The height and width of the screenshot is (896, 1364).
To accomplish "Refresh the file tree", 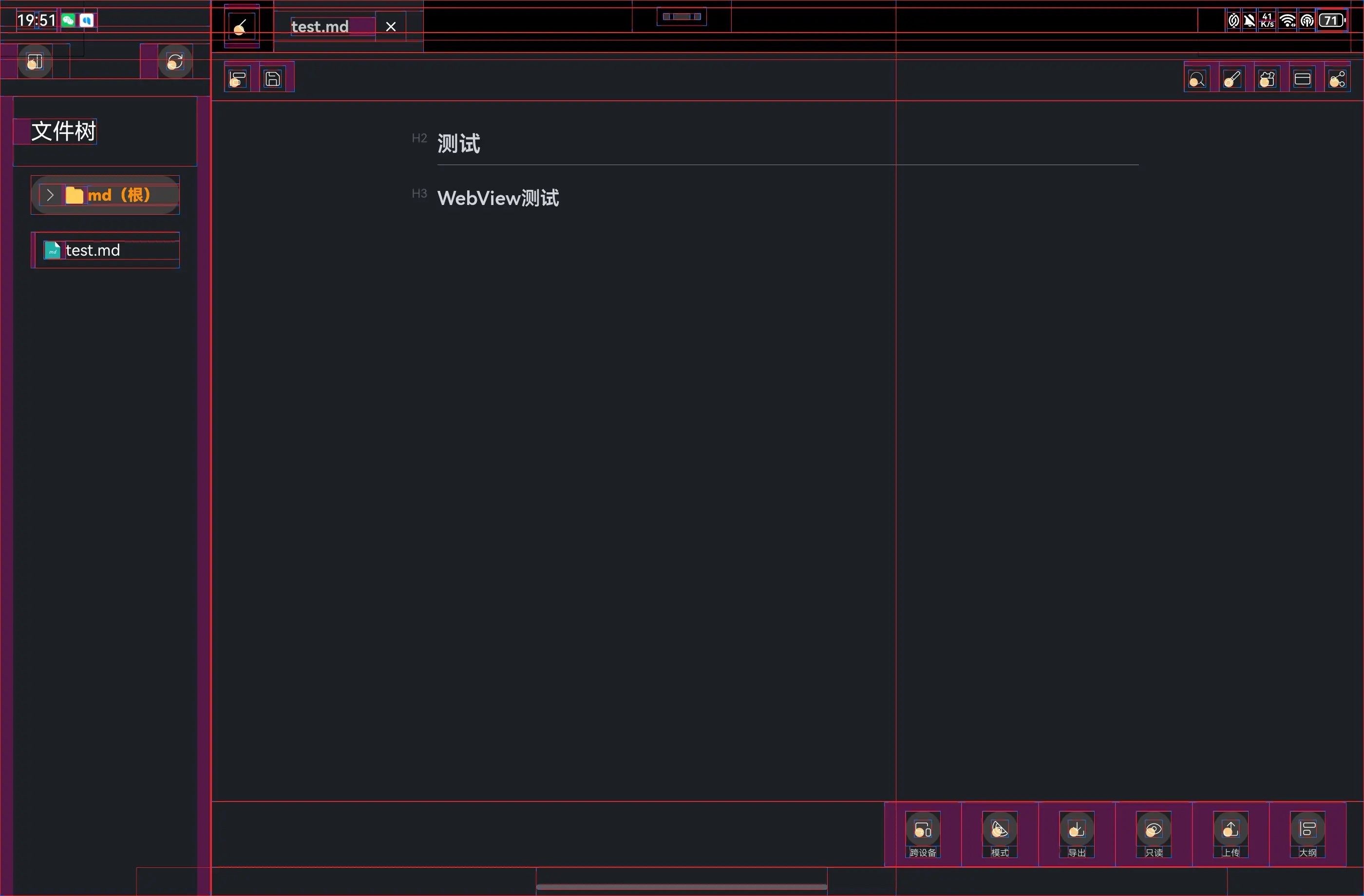I will (x=175, y=61).
